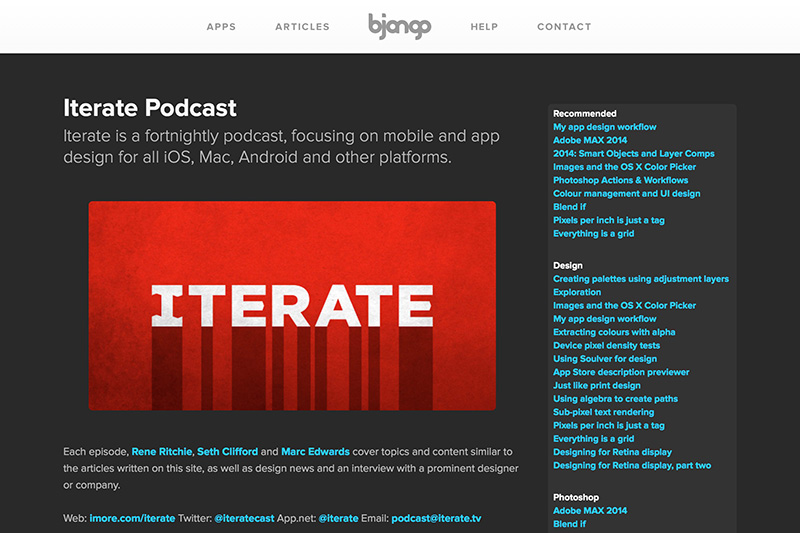Click the 'Photoshop' sidebar heading
The image size is (800, 533).
tap(576, 497)
